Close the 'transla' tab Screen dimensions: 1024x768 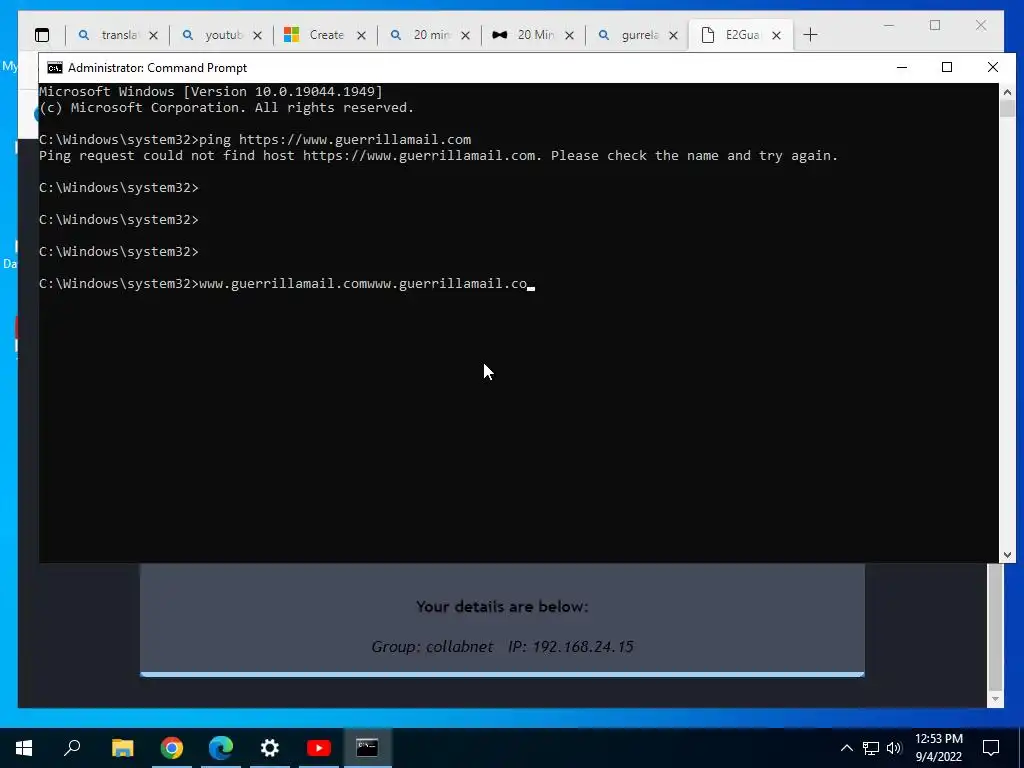pos(153,35)
